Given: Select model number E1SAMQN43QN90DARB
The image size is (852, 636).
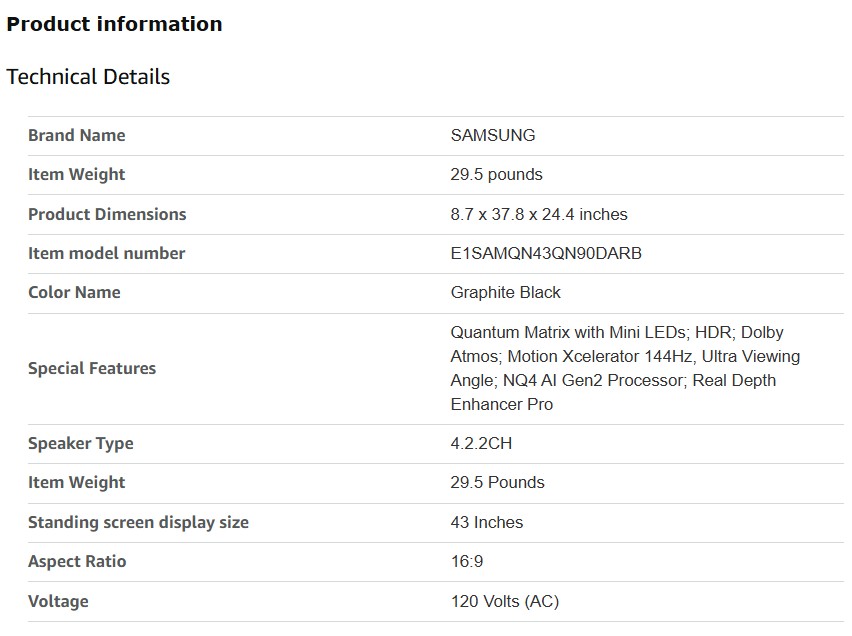Looking at the screenshot, I should (x=546, y=253).
